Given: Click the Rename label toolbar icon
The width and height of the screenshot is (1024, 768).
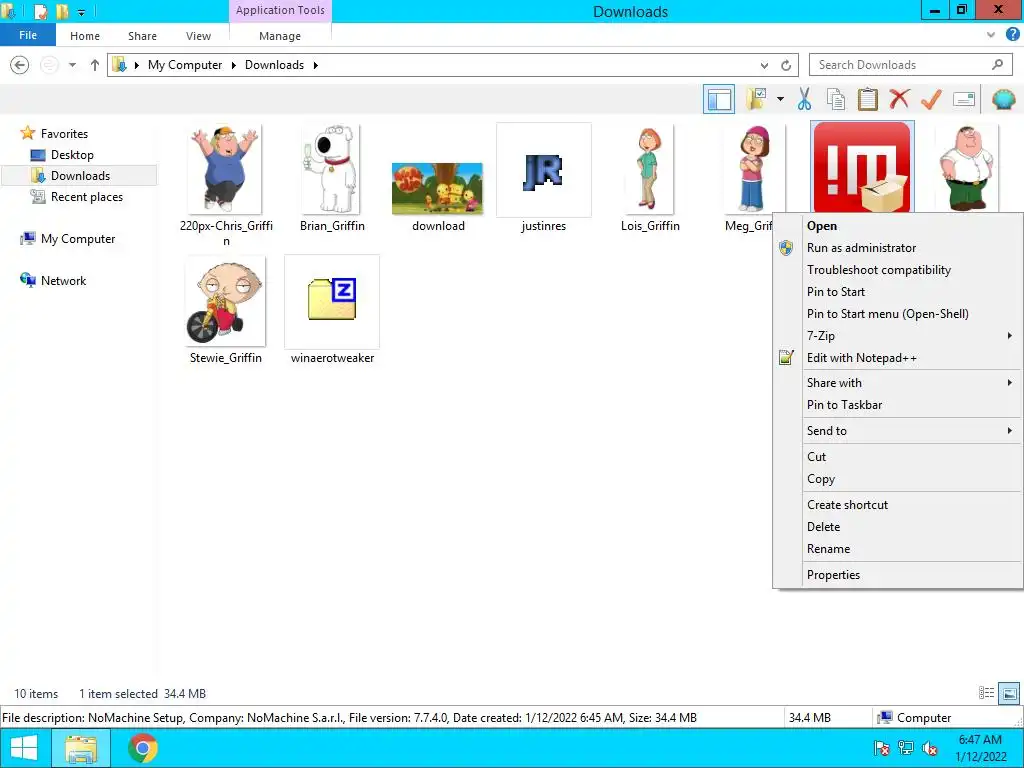Looking at the screenshot, I should (964, 99).
